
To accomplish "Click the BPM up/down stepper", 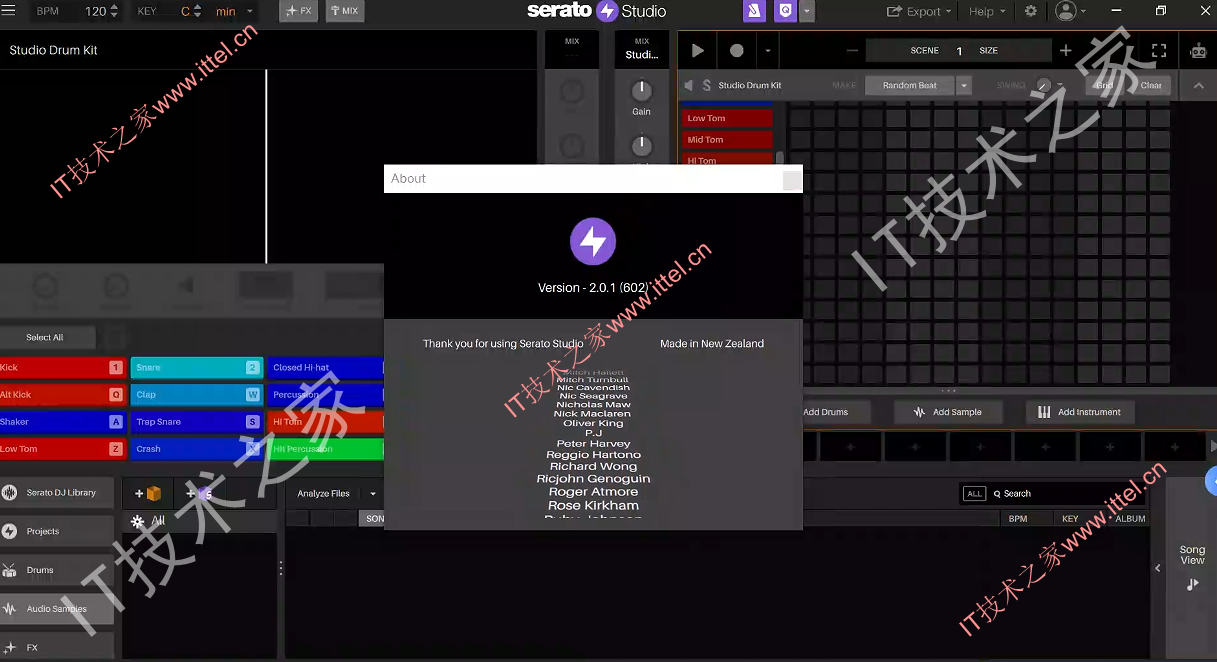I will coord(113,11).
